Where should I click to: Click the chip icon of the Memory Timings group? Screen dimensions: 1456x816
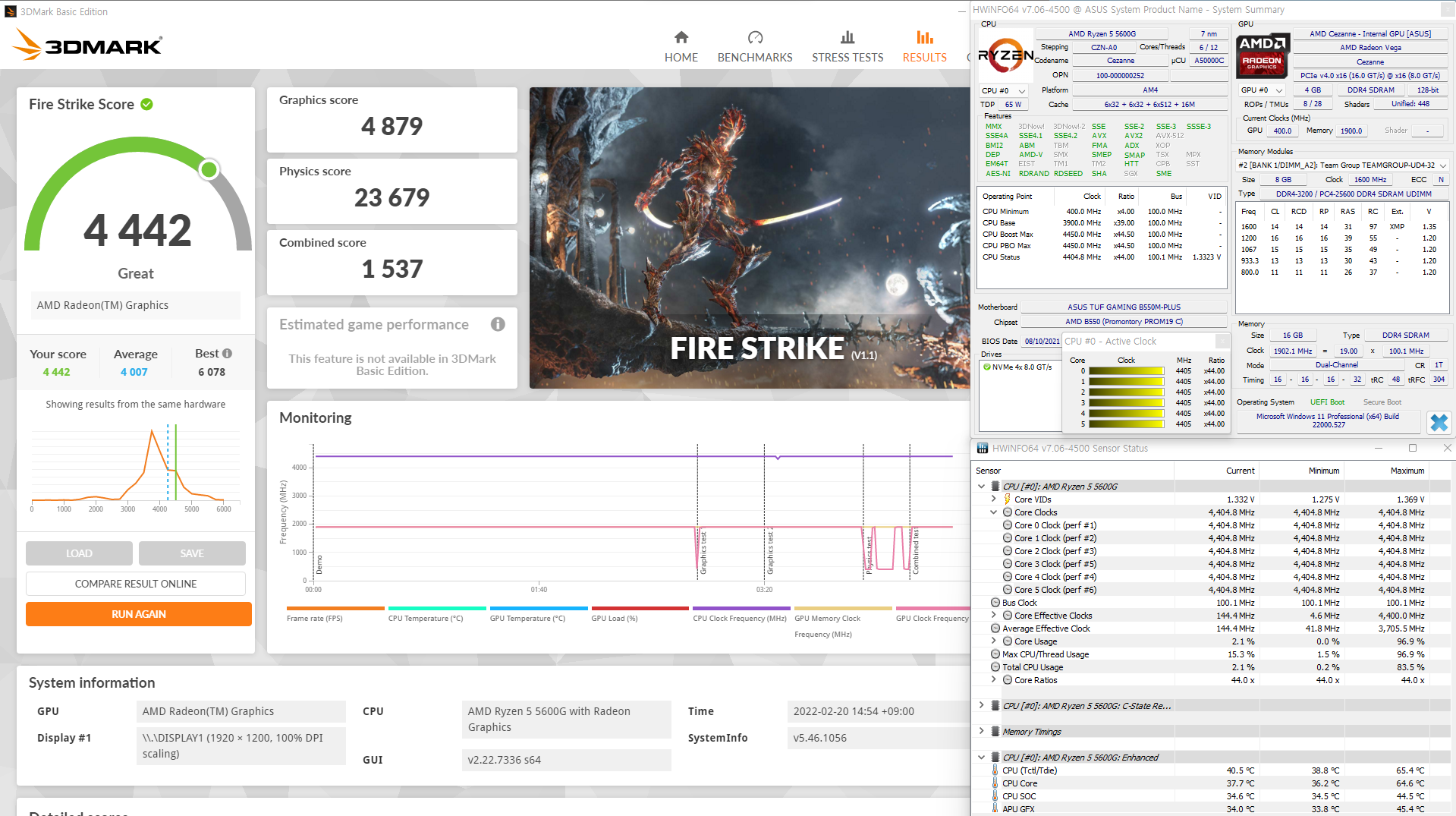(x=995, y=732)
